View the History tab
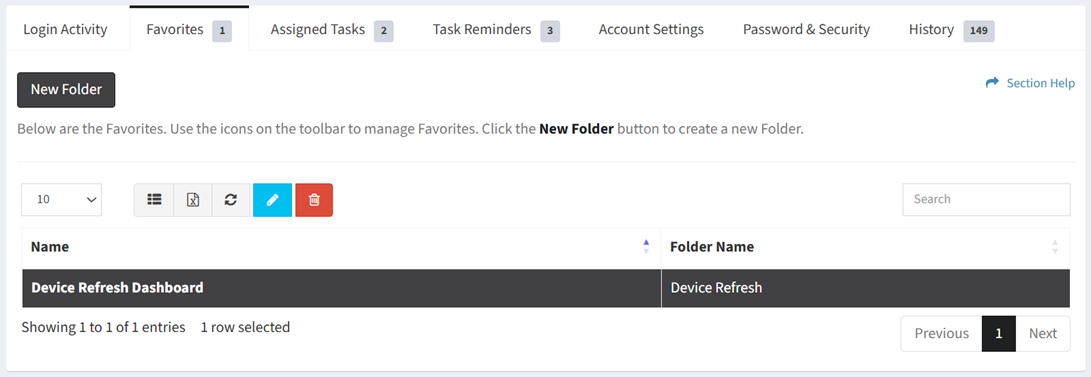Viewport: 1091px width, 377px height. click(951, 30)
